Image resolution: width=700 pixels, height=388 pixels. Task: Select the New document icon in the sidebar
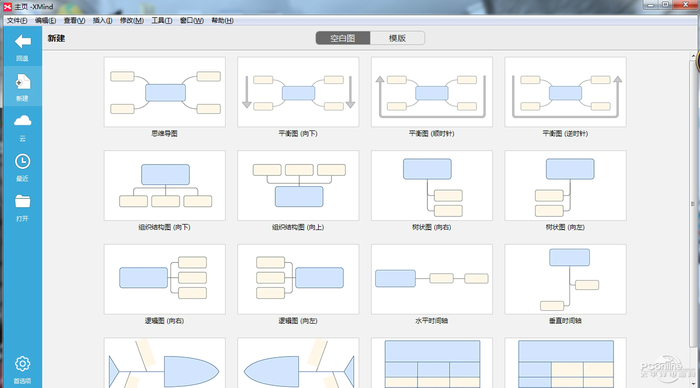(22, 82)
